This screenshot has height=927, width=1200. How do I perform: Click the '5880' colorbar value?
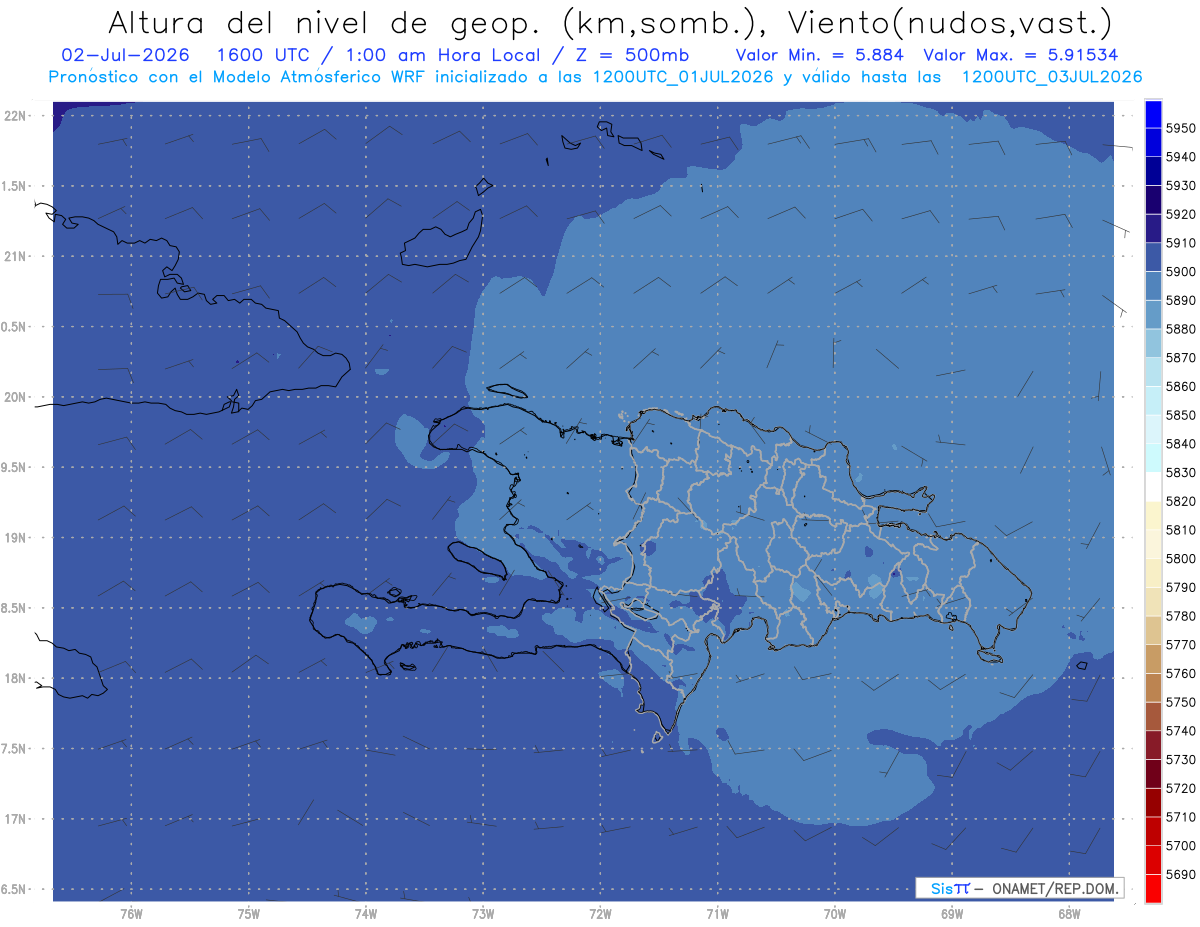click(x=1181, y=329)
